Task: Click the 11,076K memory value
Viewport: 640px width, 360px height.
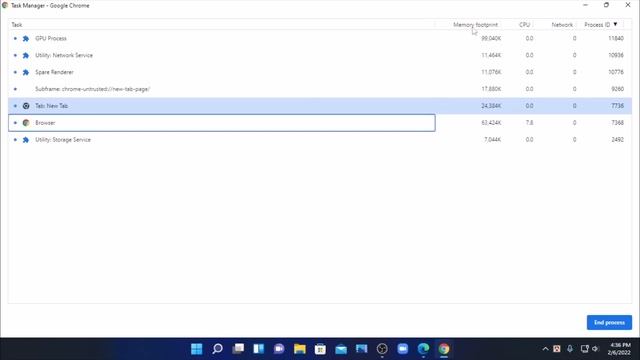Action: point(491,72)
